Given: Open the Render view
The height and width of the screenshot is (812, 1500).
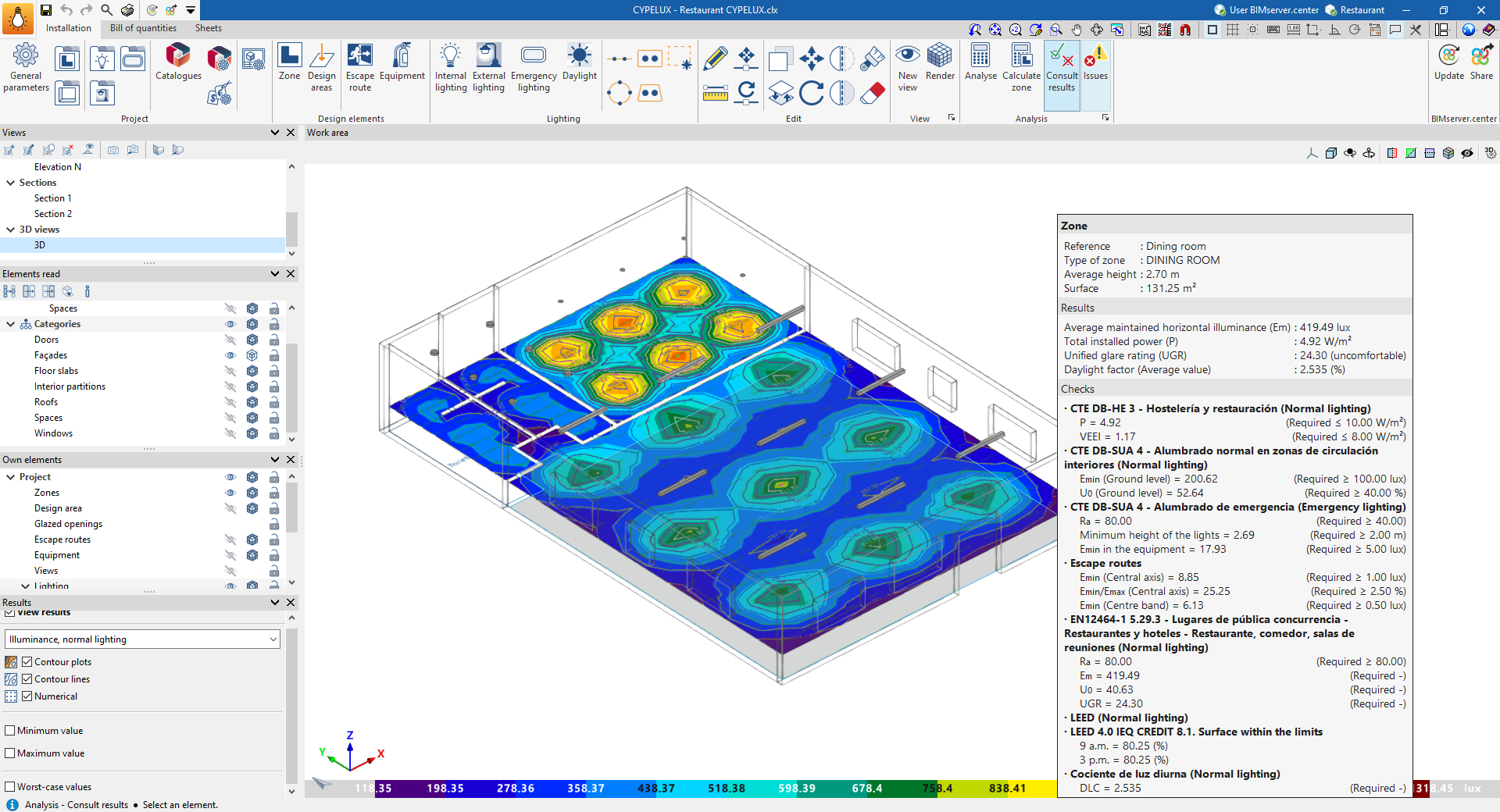Looking at the screenshot, I should coord(940,62).
